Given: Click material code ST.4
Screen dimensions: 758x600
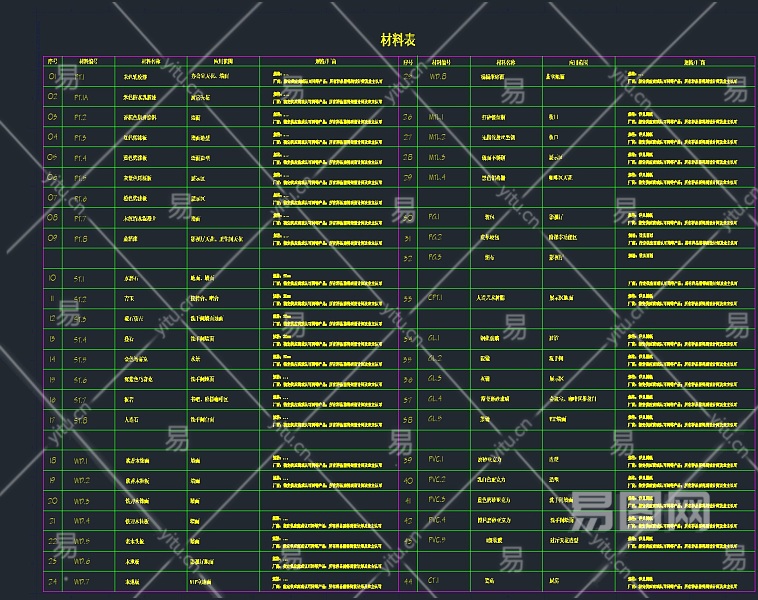Looking at the screenshot, I should (80, 340).
